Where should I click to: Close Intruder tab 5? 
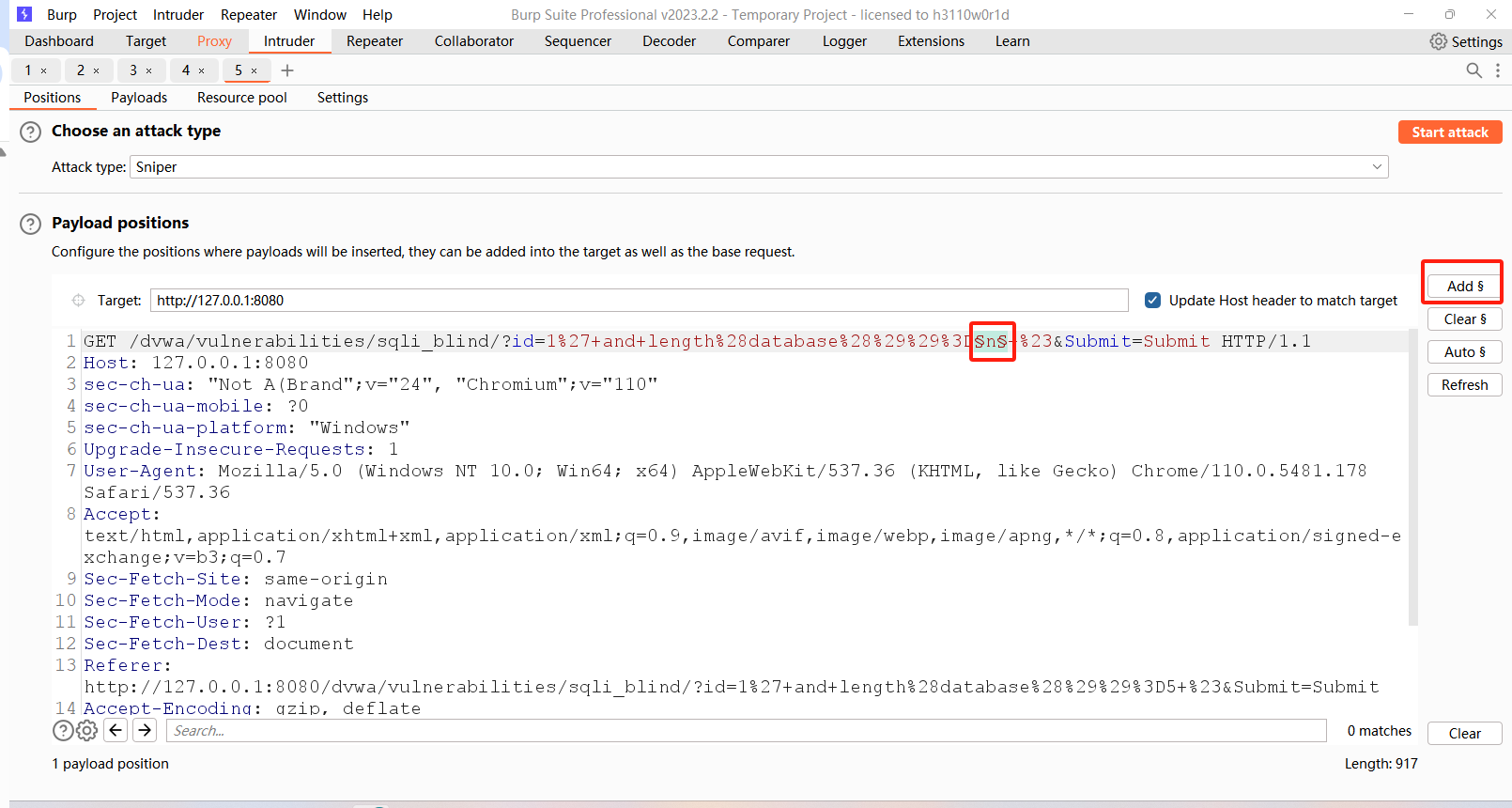[x=254, y=70]
